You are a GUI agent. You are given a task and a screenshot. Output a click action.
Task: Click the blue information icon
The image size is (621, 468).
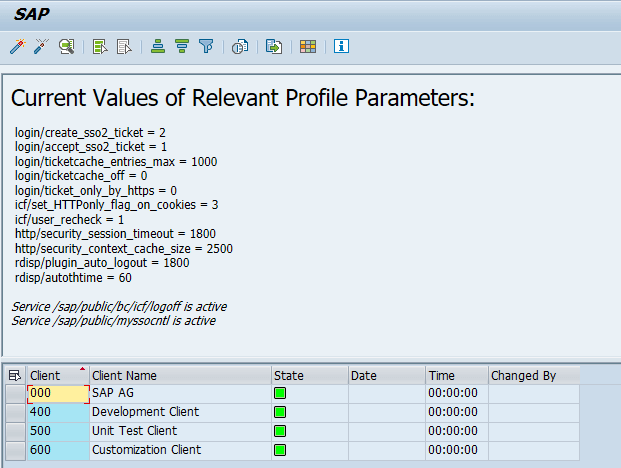tap(341, 46)
